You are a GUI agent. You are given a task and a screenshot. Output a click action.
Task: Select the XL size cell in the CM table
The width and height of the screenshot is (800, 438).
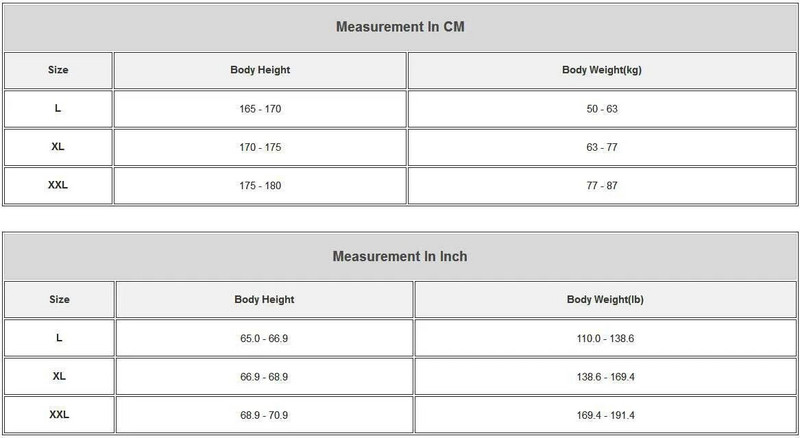point(58,147)
